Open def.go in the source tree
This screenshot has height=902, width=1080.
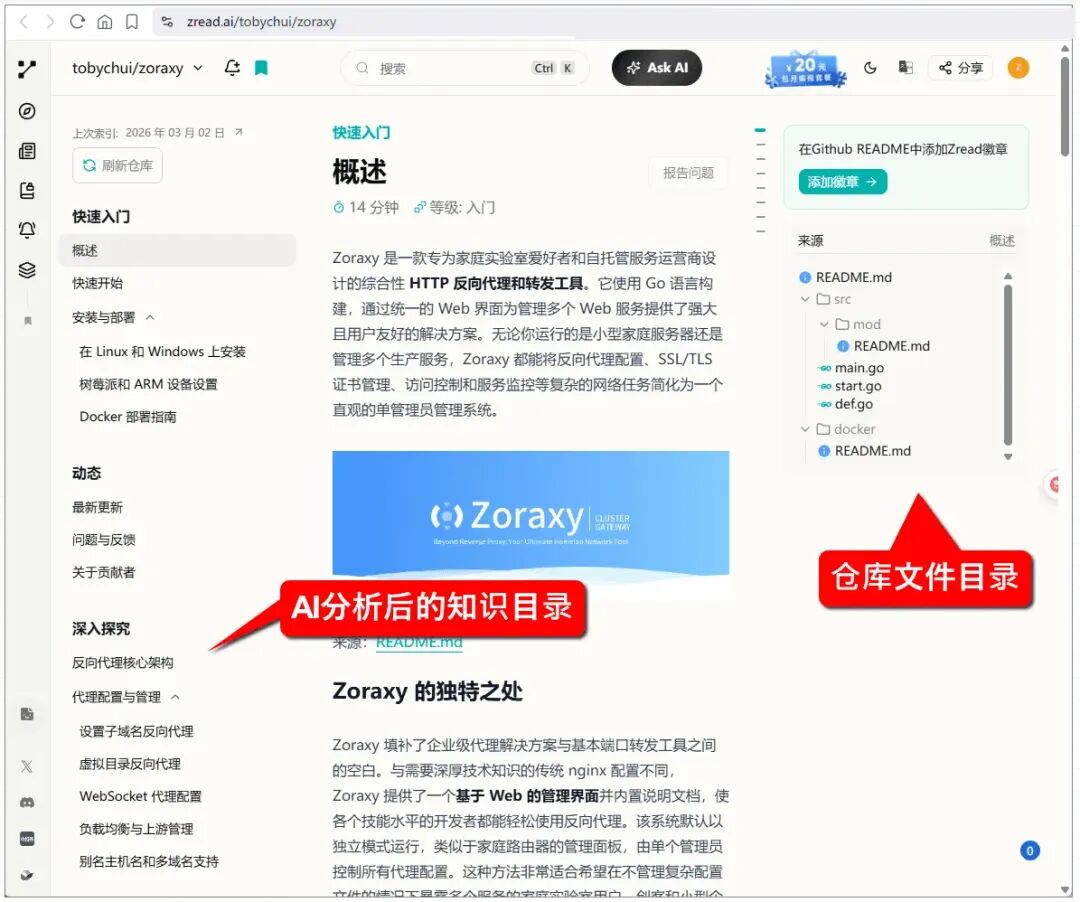[x=853, y=403]
